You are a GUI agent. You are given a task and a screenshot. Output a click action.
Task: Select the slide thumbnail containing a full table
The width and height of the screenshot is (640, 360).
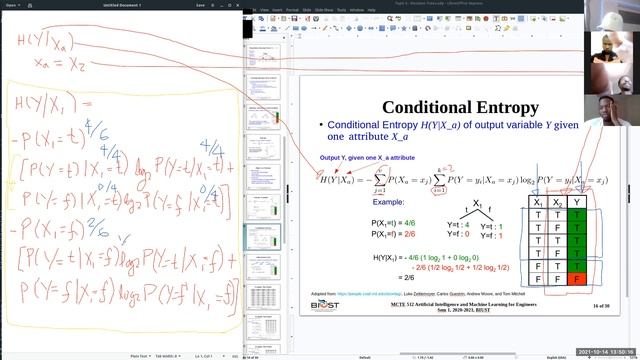pos(263,297)
